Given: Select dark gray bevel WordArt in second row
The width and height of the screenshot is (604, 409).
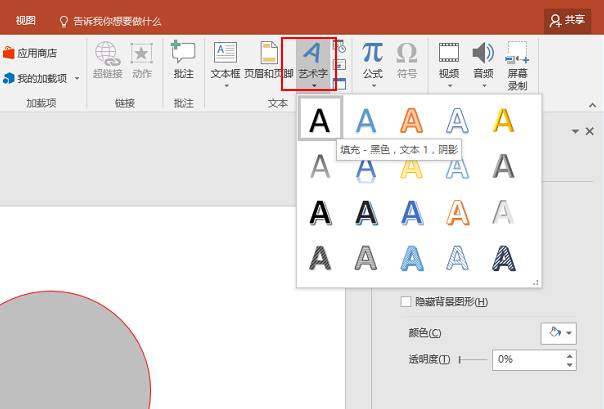Looking at the screenshot, I should pyautogui.click(x=503, y=166).
